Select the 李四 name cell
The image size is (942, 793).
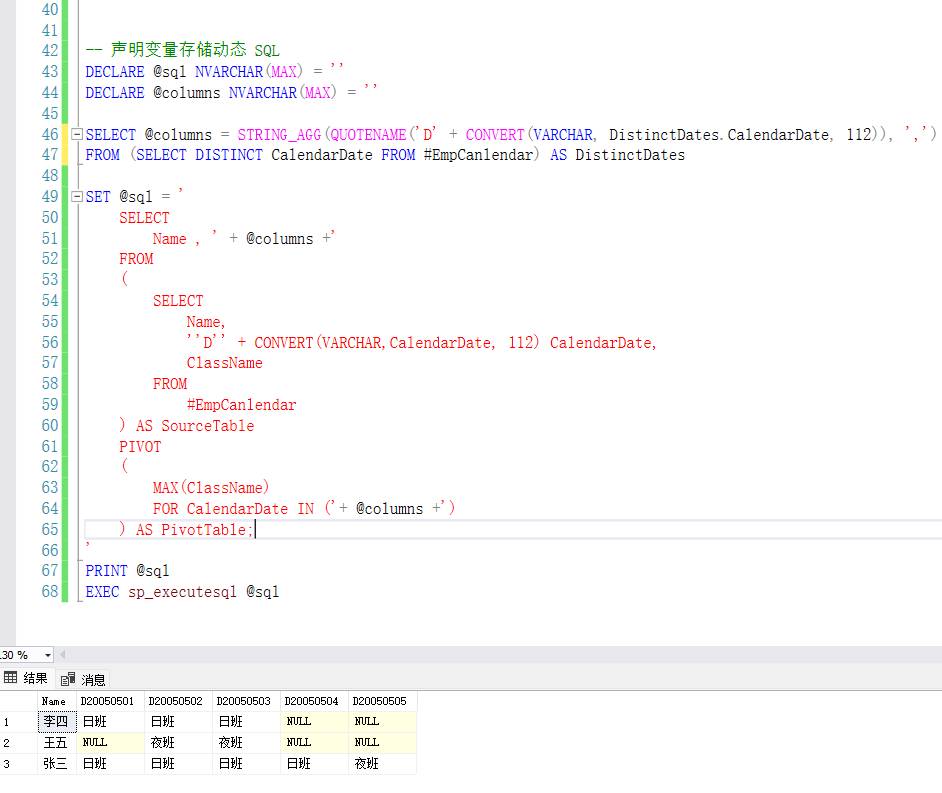click(57, 722)
